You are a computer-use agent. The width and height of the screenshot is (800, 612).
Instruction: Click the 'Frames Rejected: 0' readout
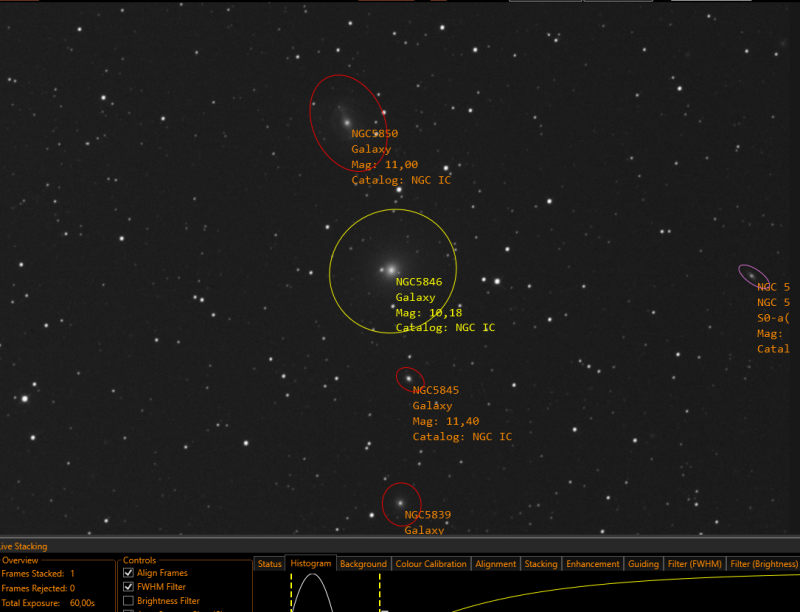tap(38, 588)
